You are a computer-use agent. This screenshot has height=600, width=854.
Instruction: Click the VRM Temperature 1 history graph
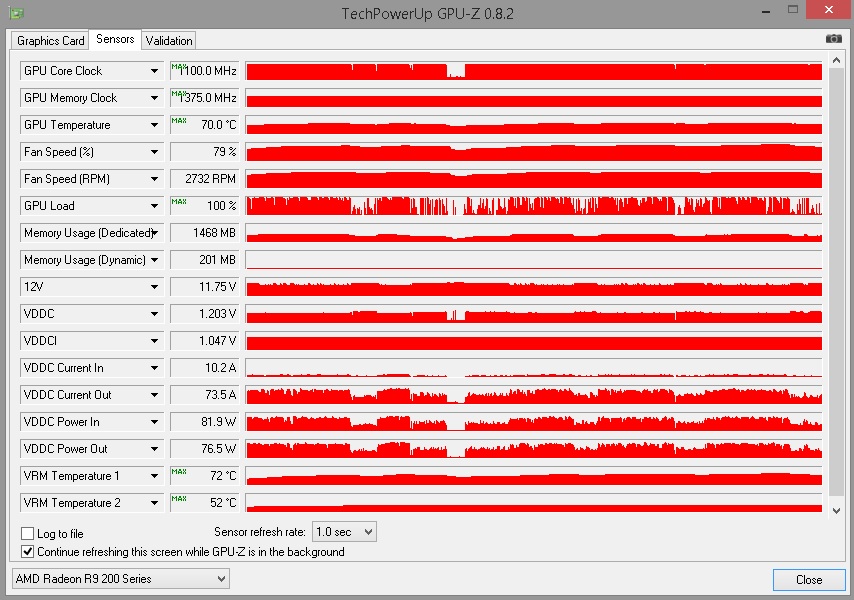(x=534, y=476)
